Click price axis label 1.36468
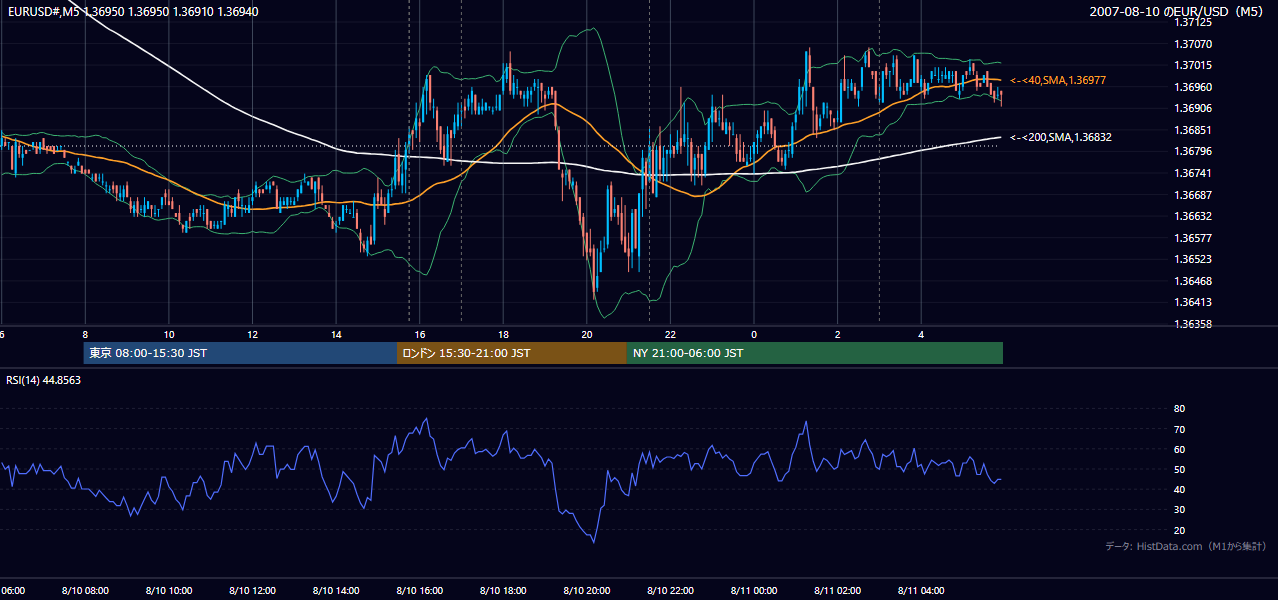This screenshot has width=1278, height=600. (1193, 281)
